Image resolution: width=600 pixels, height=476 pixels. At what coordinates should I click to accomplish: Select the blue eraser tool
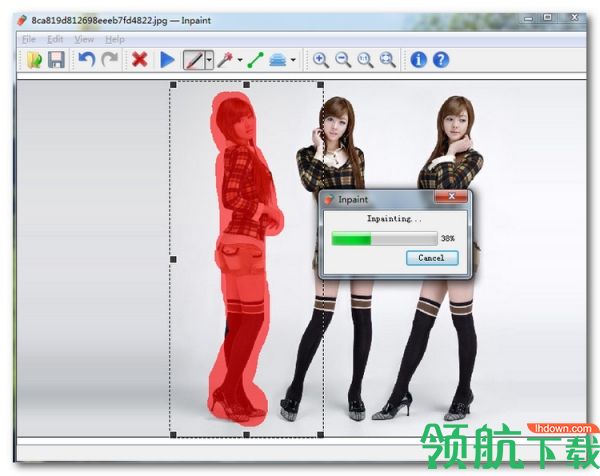pyautogui.click(x=278, y=60)
